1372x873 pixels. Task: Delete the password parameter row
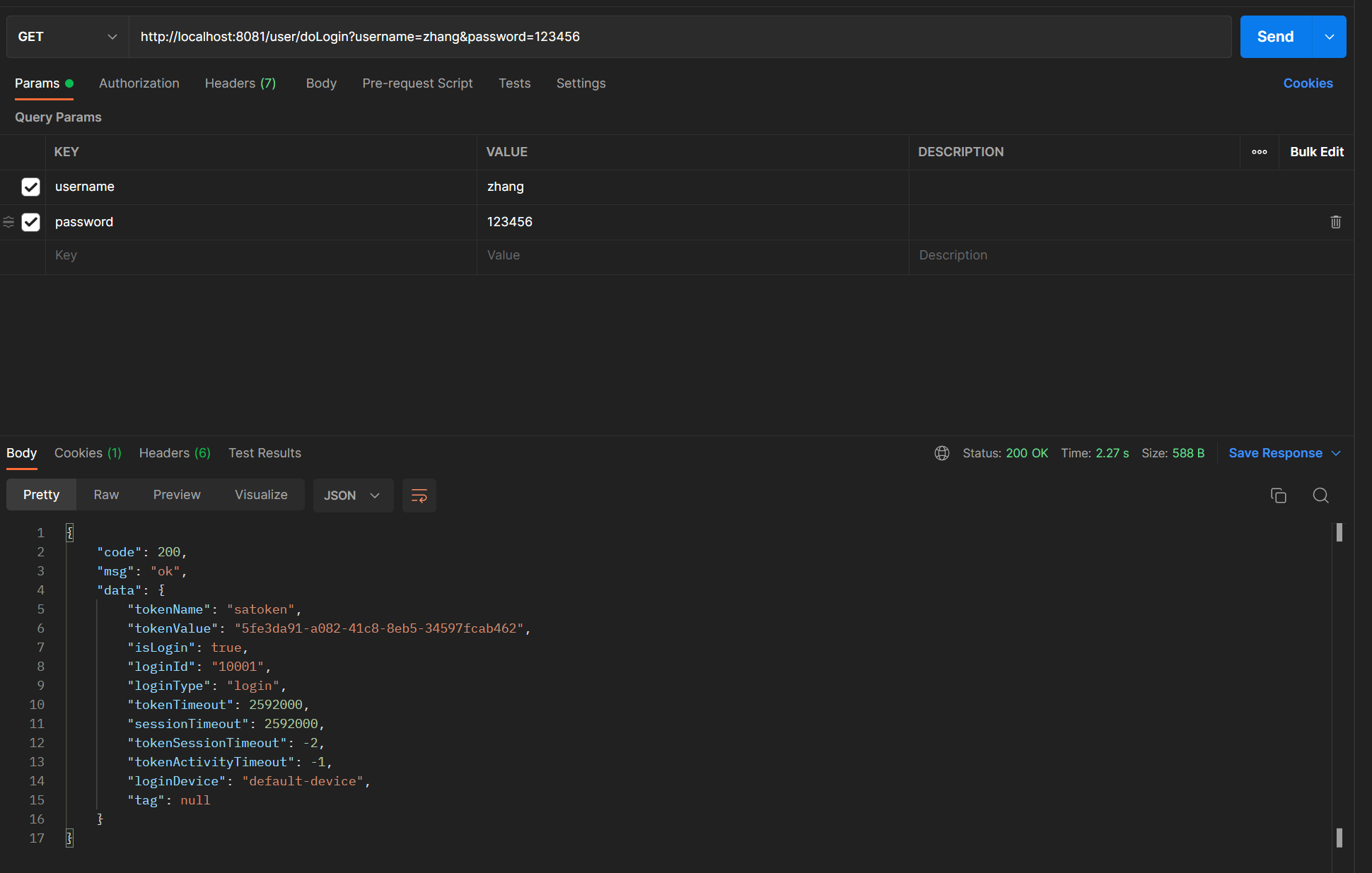point(1335,222)
